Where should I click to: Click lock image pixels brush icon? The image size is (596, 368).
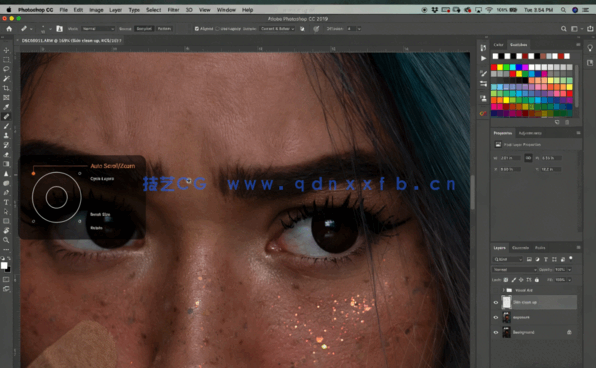(x=514, y=280)
